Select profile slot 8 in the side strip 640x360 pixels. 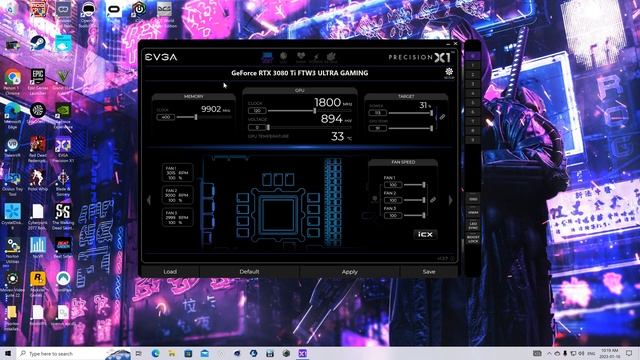tap(473, 131)
